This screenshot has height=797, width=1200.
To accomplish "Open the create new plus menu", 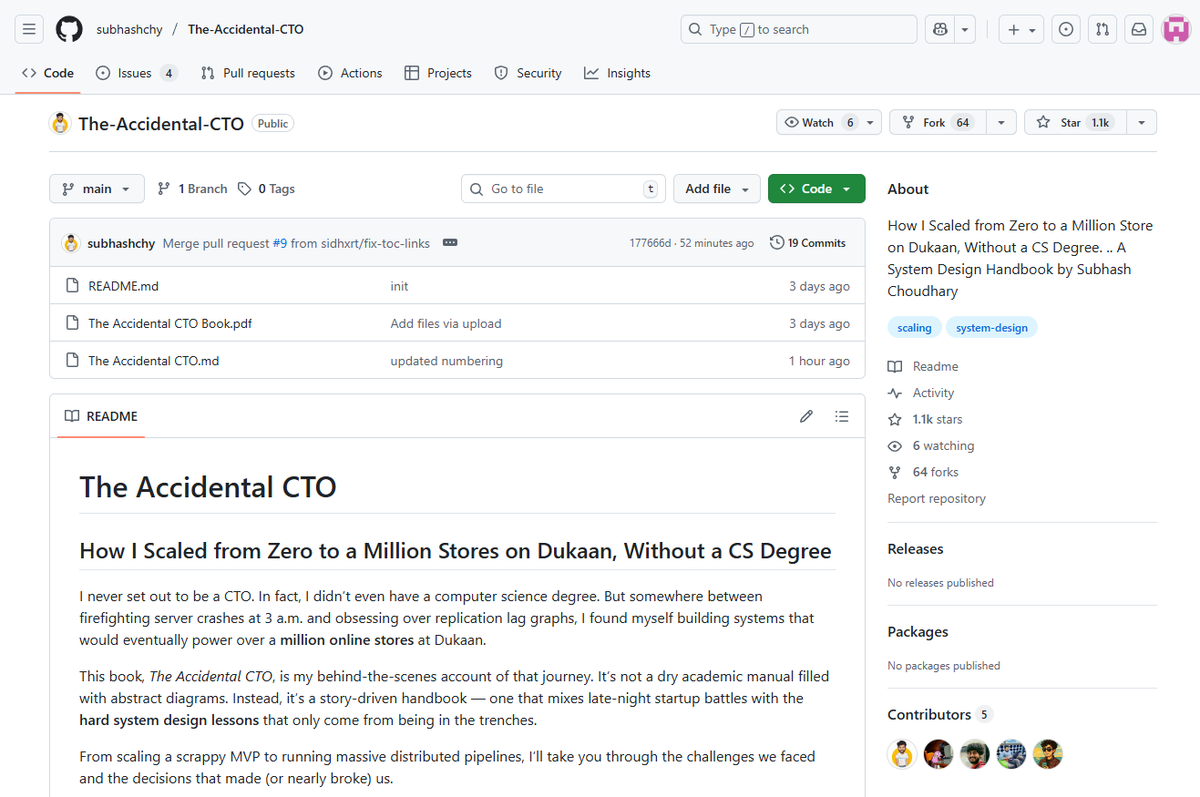I will point(1021,30).
